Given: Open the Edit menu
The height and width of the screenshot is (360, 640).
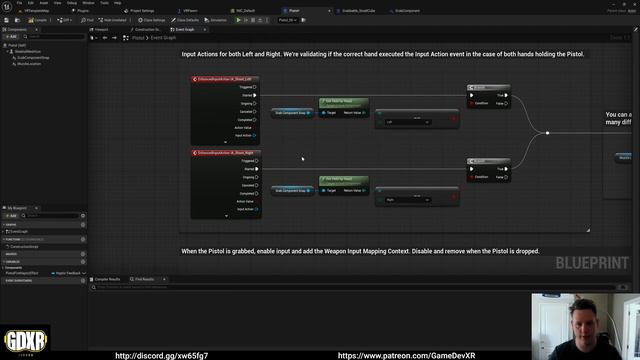Looking at the screenshot, I should tap(31, 3).
